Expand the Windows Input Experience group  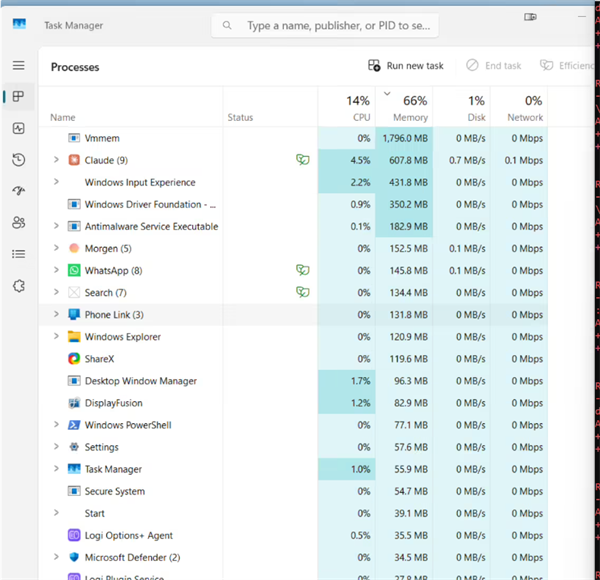(x=56, y=182)
